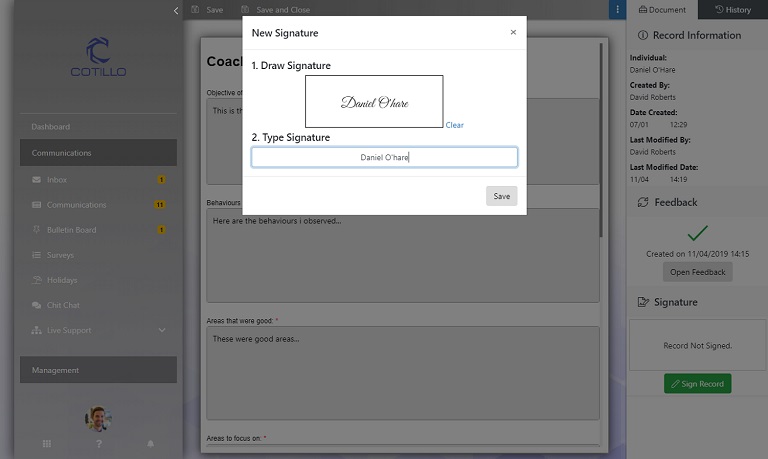Open the Inbox envelope icon
Screen dimensions: 768x459
click(36, 180)
